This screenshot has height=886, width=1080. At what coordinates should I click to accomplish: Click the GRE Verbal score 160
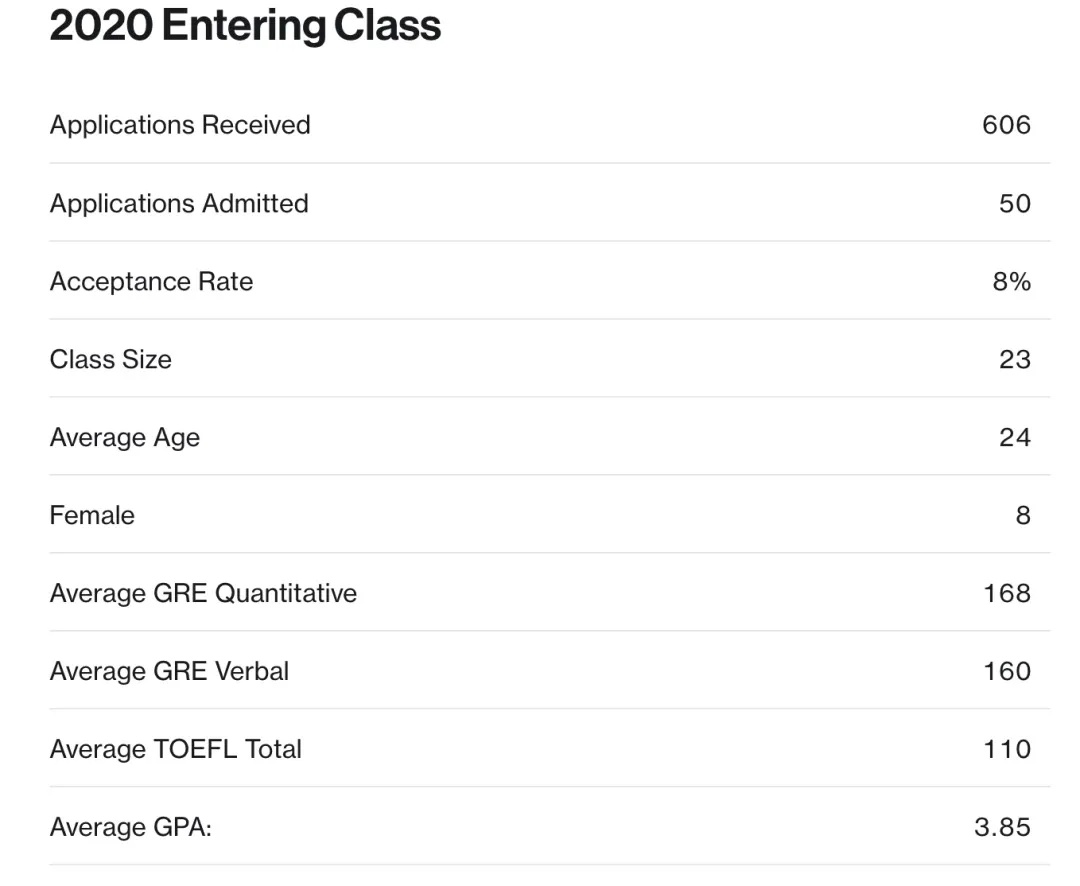click(x=1007, y=671)
